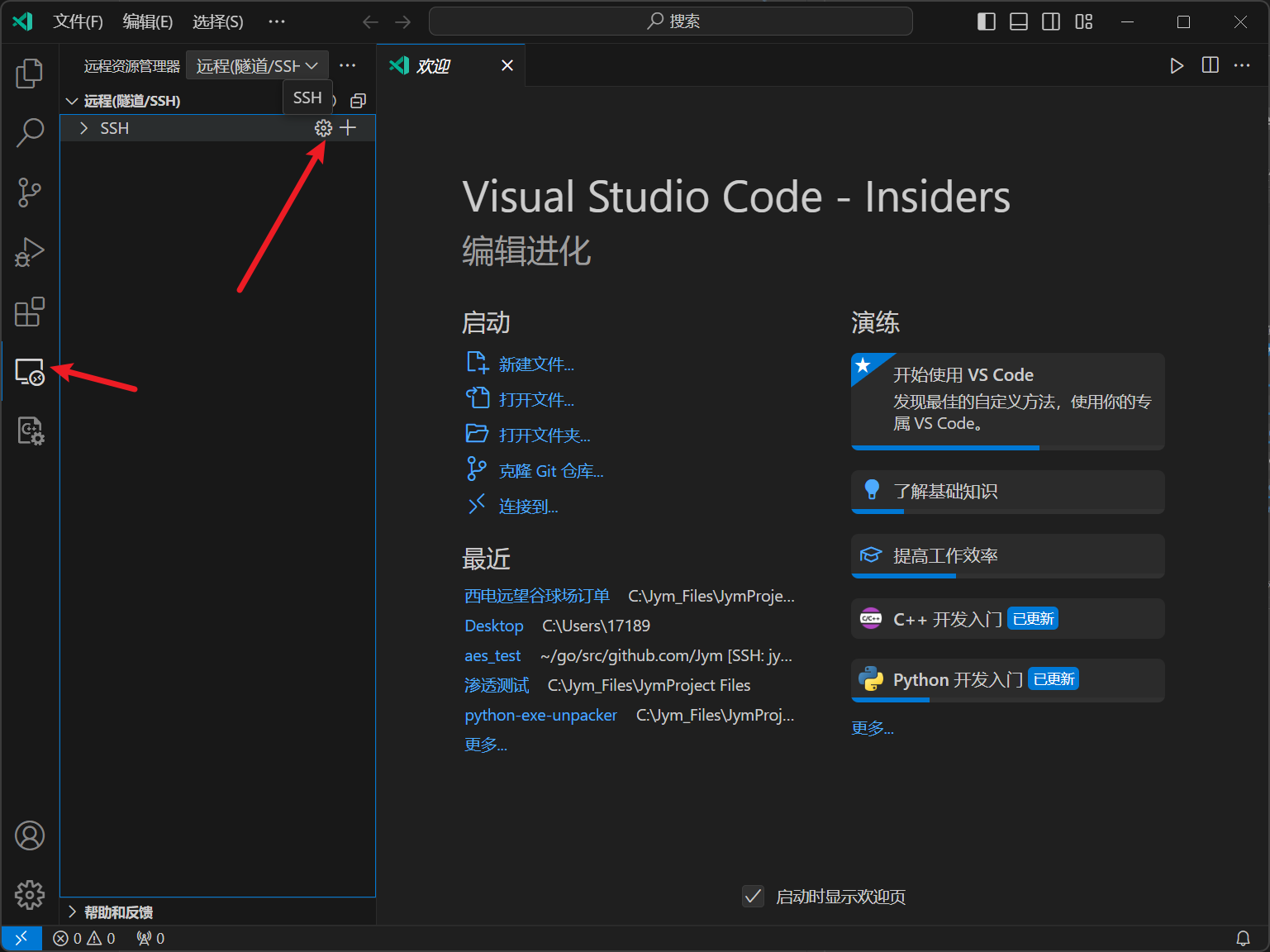Open recent folder python-exe-unpacker
Viewport: 1270px width, 952px height.
click(x=541, y=715)
